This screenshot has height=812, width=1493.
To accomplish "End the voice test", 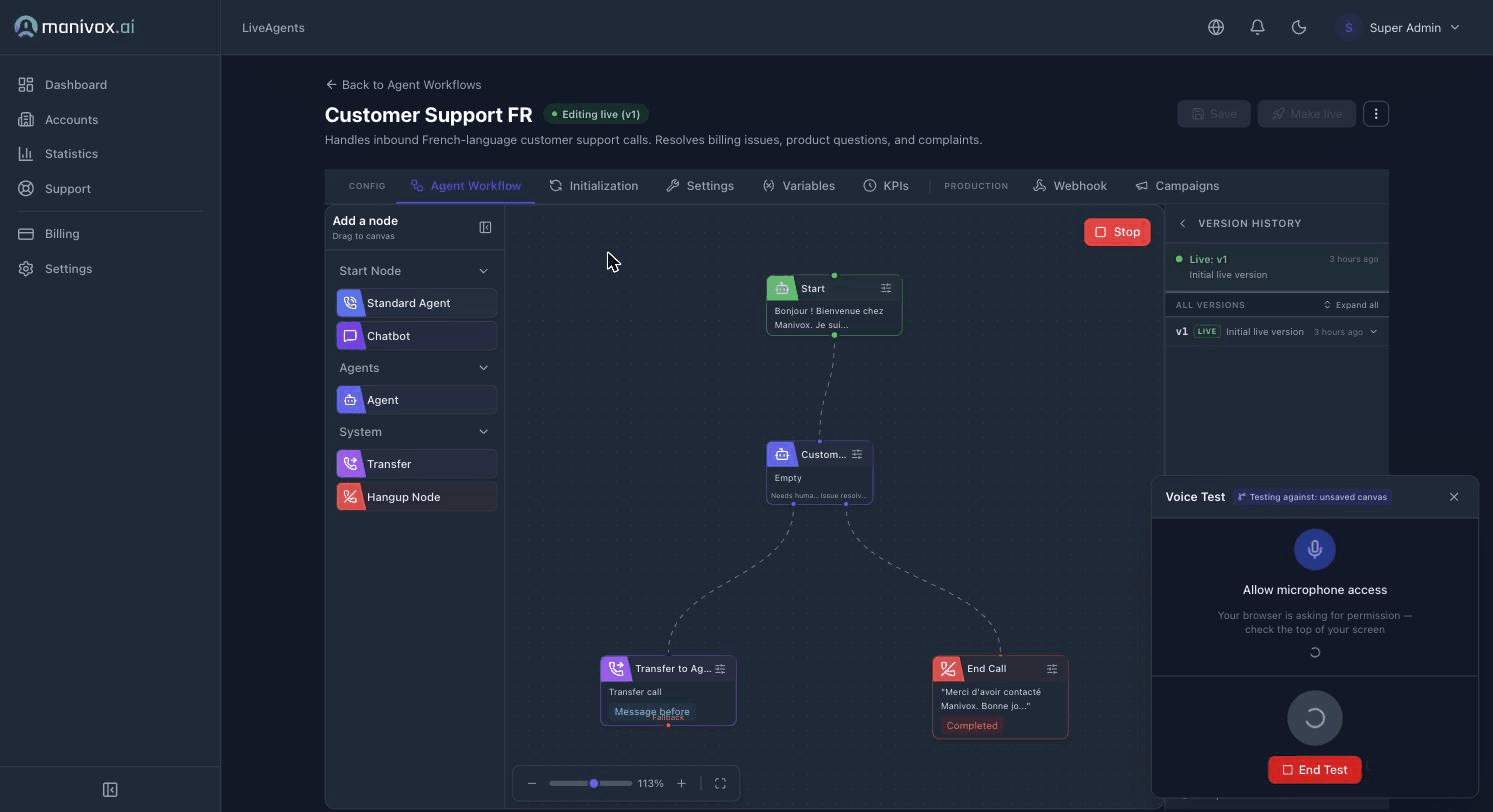I will tap(1315, 770).
